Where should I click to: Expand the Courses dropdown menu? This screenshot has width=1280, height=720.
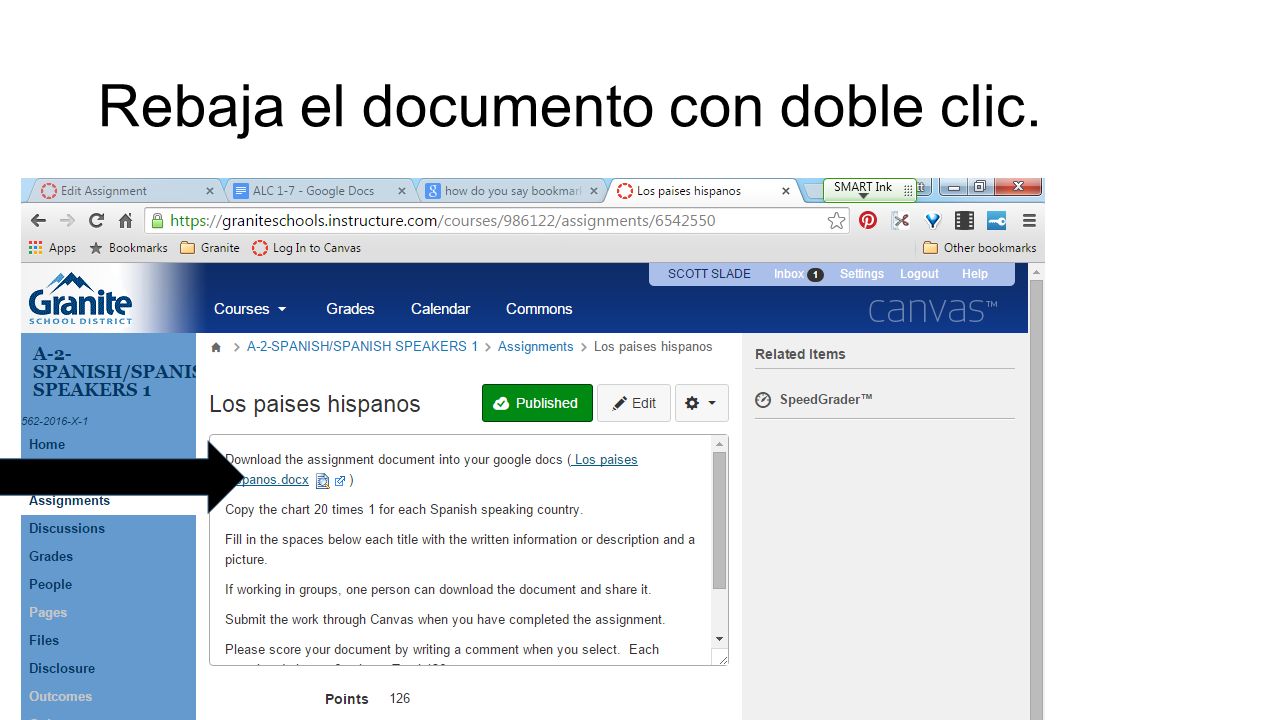[x=250, y=309]
